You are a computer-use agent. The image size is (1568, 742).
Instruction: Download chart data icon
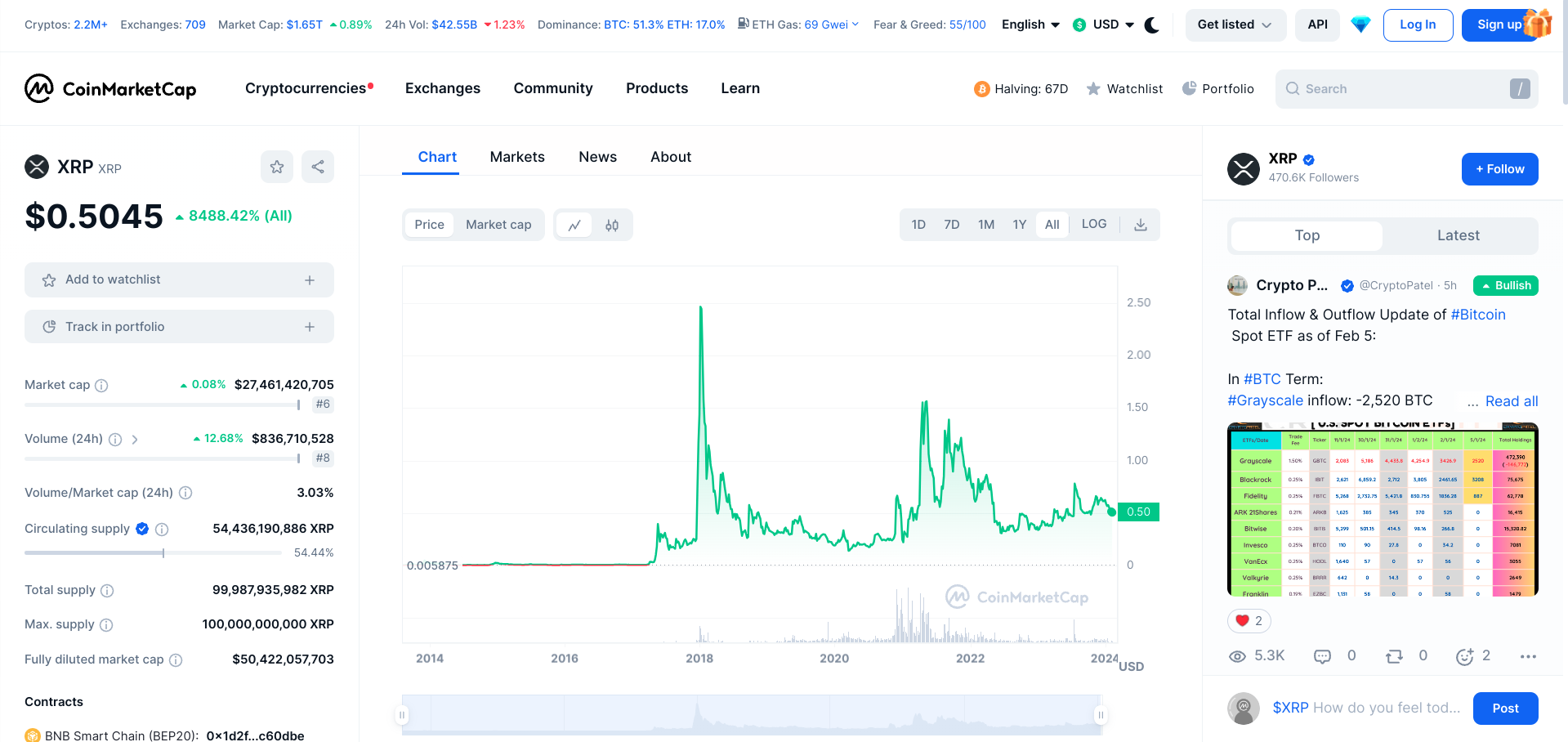click(1141, 225)
